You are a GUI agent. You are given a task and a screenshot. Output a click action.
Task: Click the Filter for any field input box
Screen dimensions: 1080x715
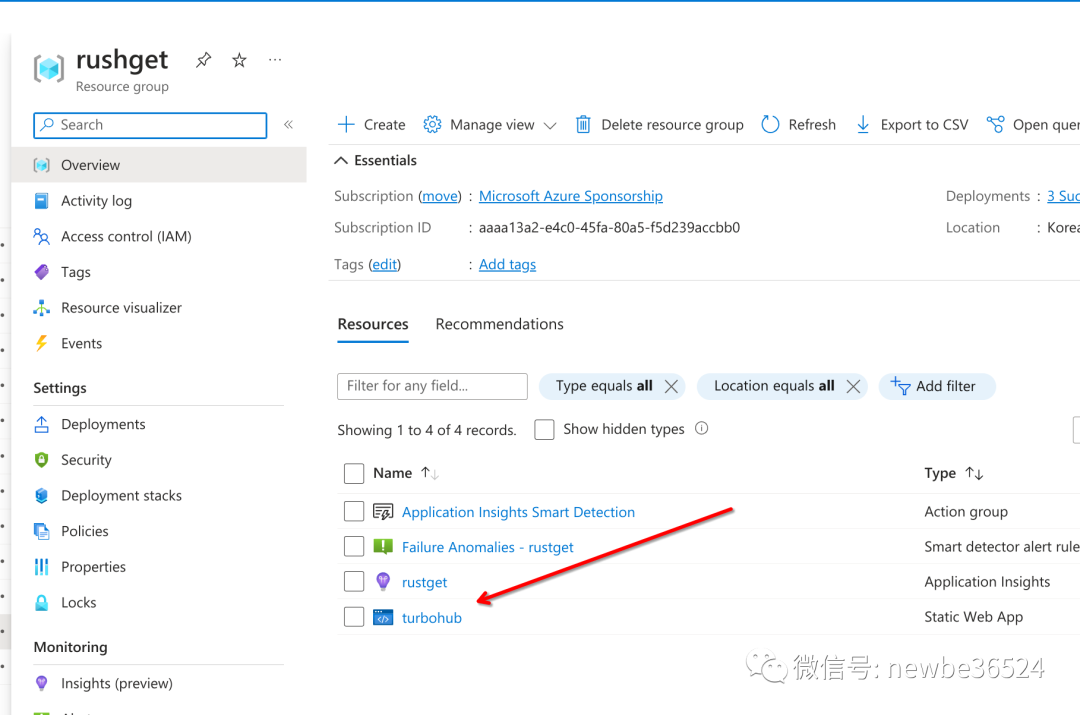pyautogui.click(x=432, y=386)
